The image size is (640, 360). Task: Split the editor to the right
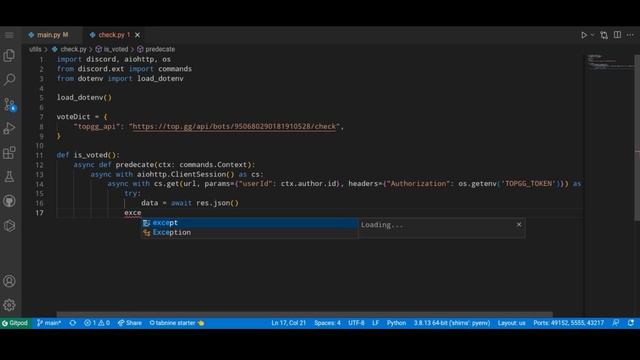tap(617, 35)
